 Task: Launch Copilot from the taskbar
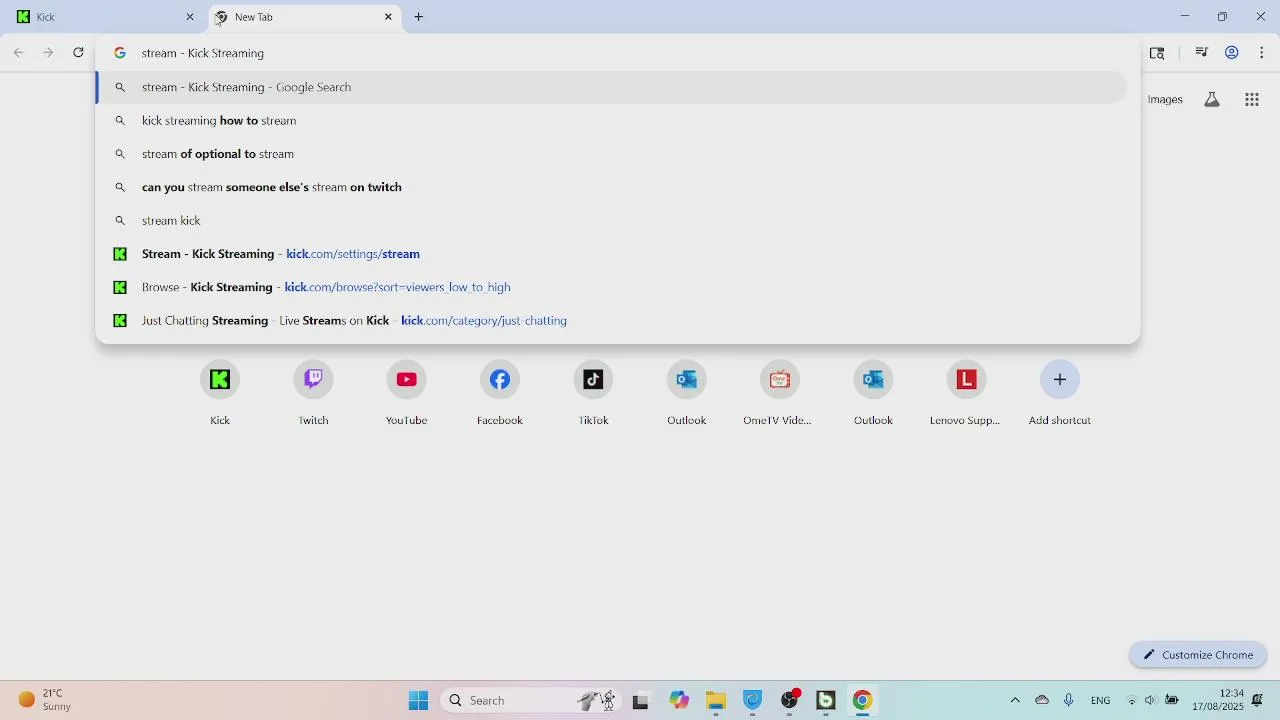pos(680,701)
